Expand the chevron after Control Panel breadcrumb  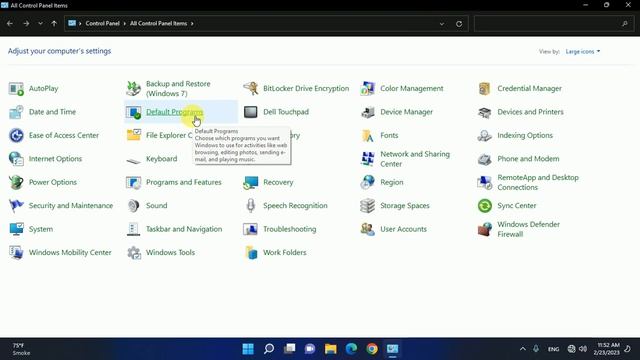coord(124,24)
